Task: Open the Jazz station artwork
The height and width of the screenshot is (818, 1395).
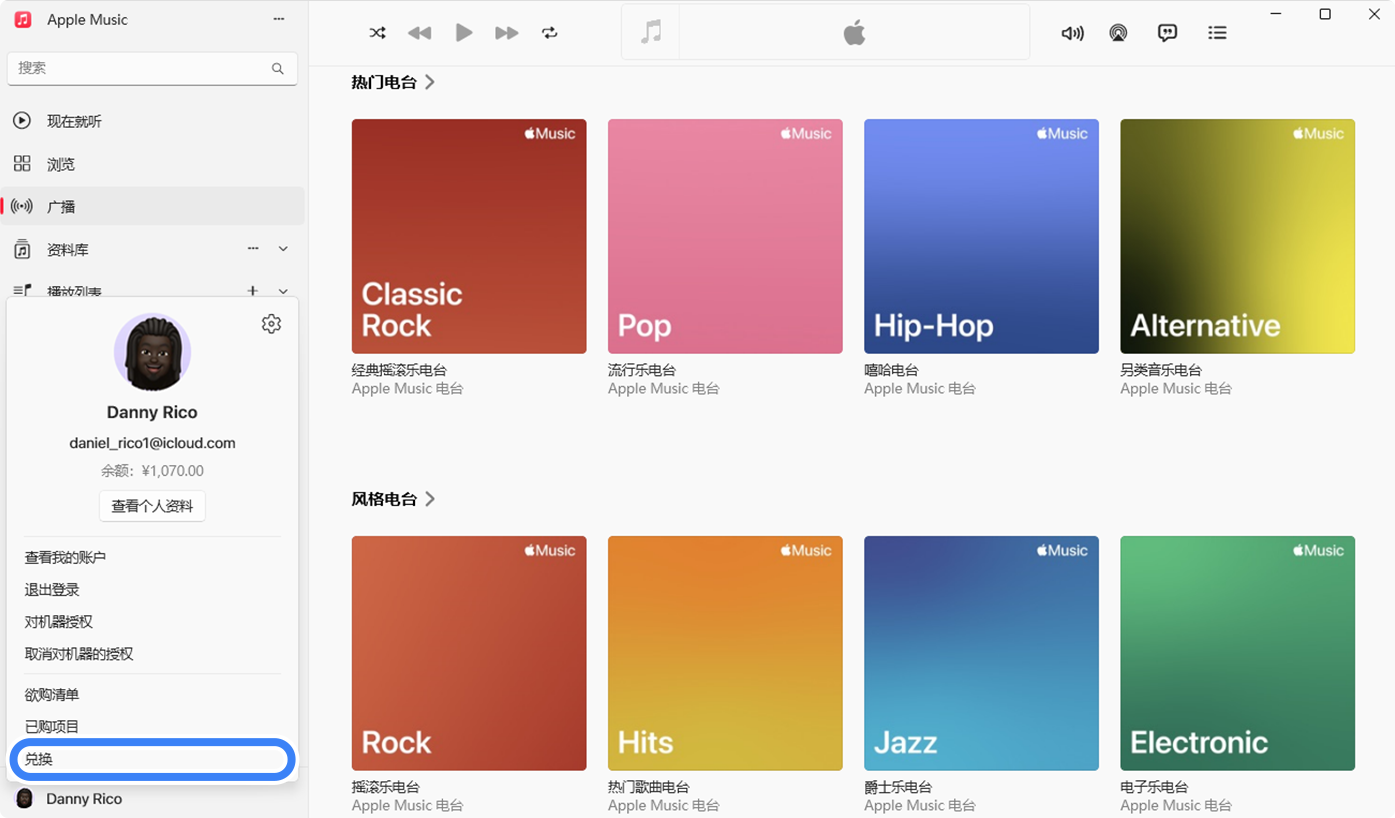Action: (x=981, y=653)
